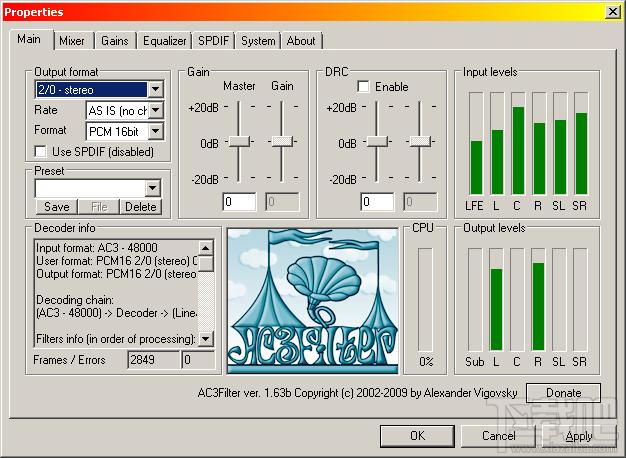This screenshot has width=626, height=458.
Task: Click the second DRC slider handle
Action: click(x=420, y=141)
